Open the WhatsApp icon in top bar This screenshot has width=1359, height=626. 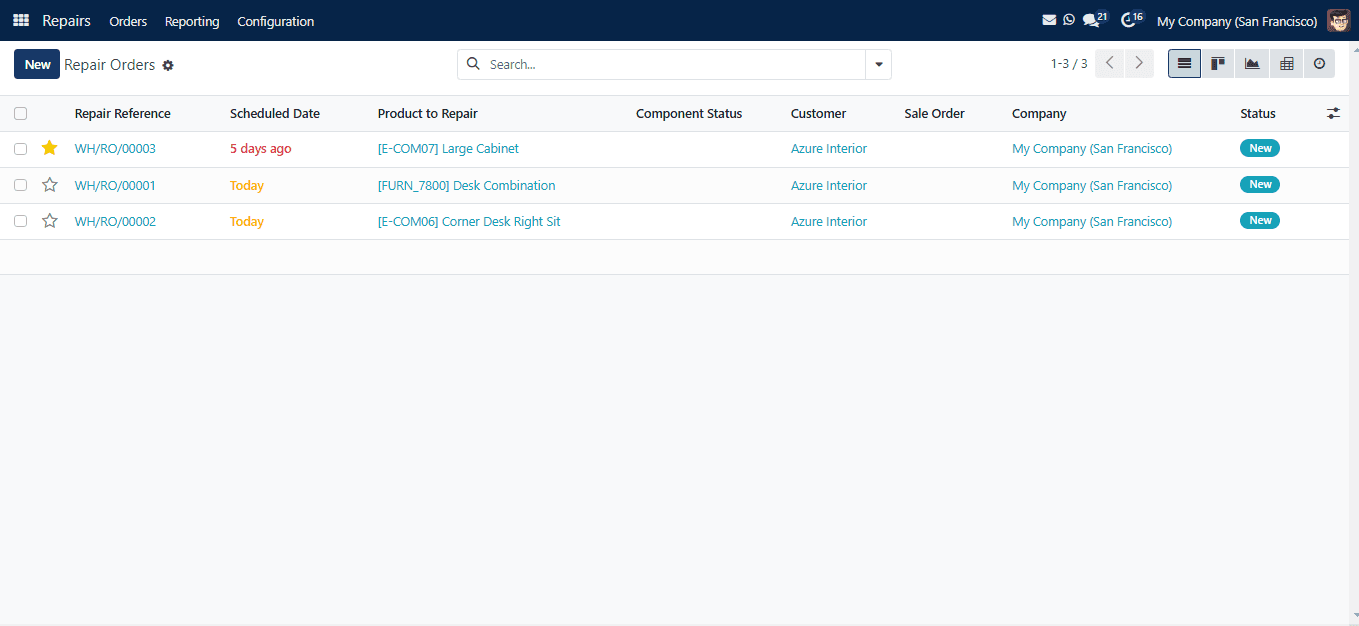pos(1069,20)
